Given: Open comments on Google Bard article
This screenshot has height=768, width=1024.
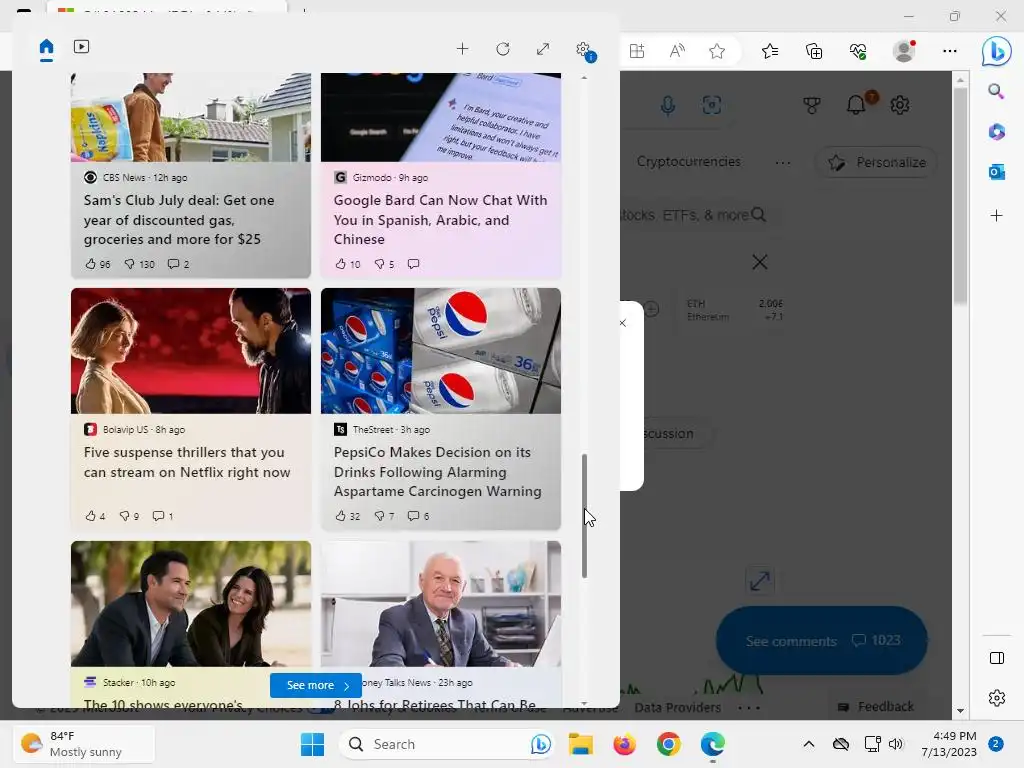Looking at the screenshot, I should pos(413,264).
